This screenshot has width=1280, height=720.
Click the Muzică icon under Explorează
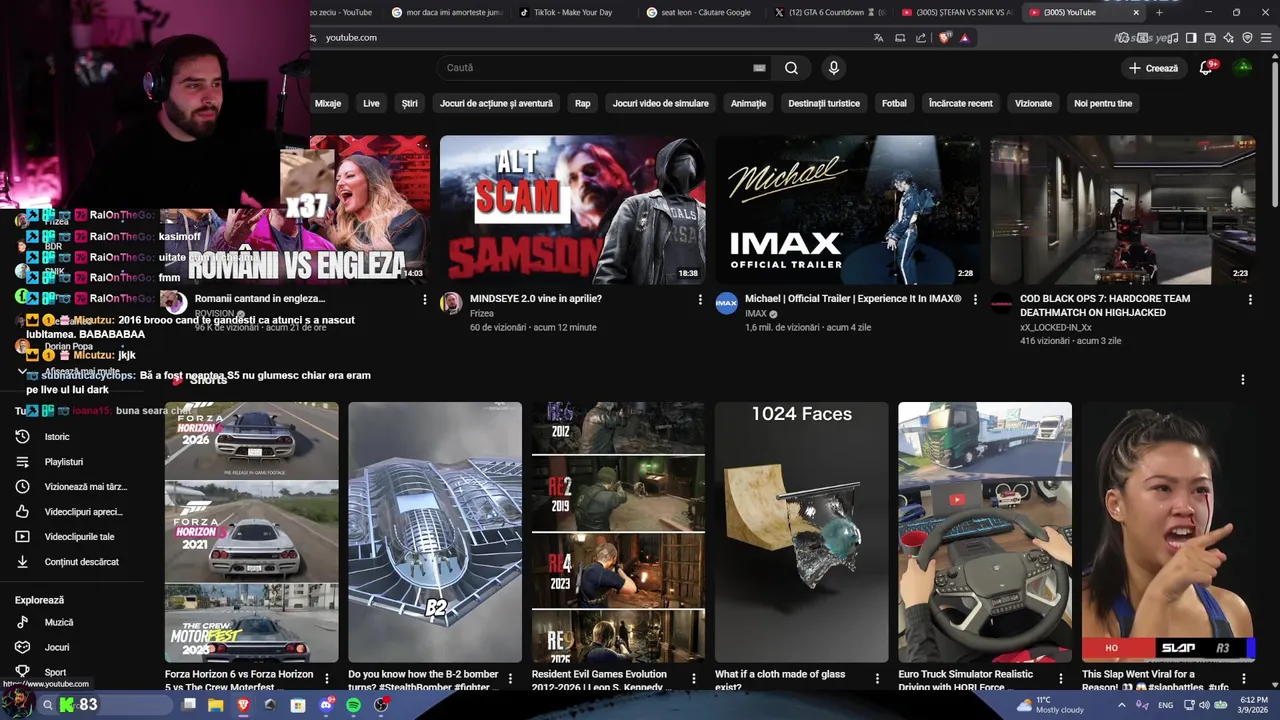(22, 622)
